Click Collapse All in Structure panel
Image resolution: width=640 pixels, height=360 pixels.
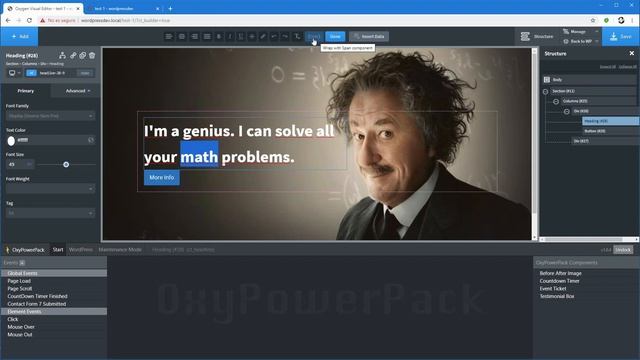[628, 67]
